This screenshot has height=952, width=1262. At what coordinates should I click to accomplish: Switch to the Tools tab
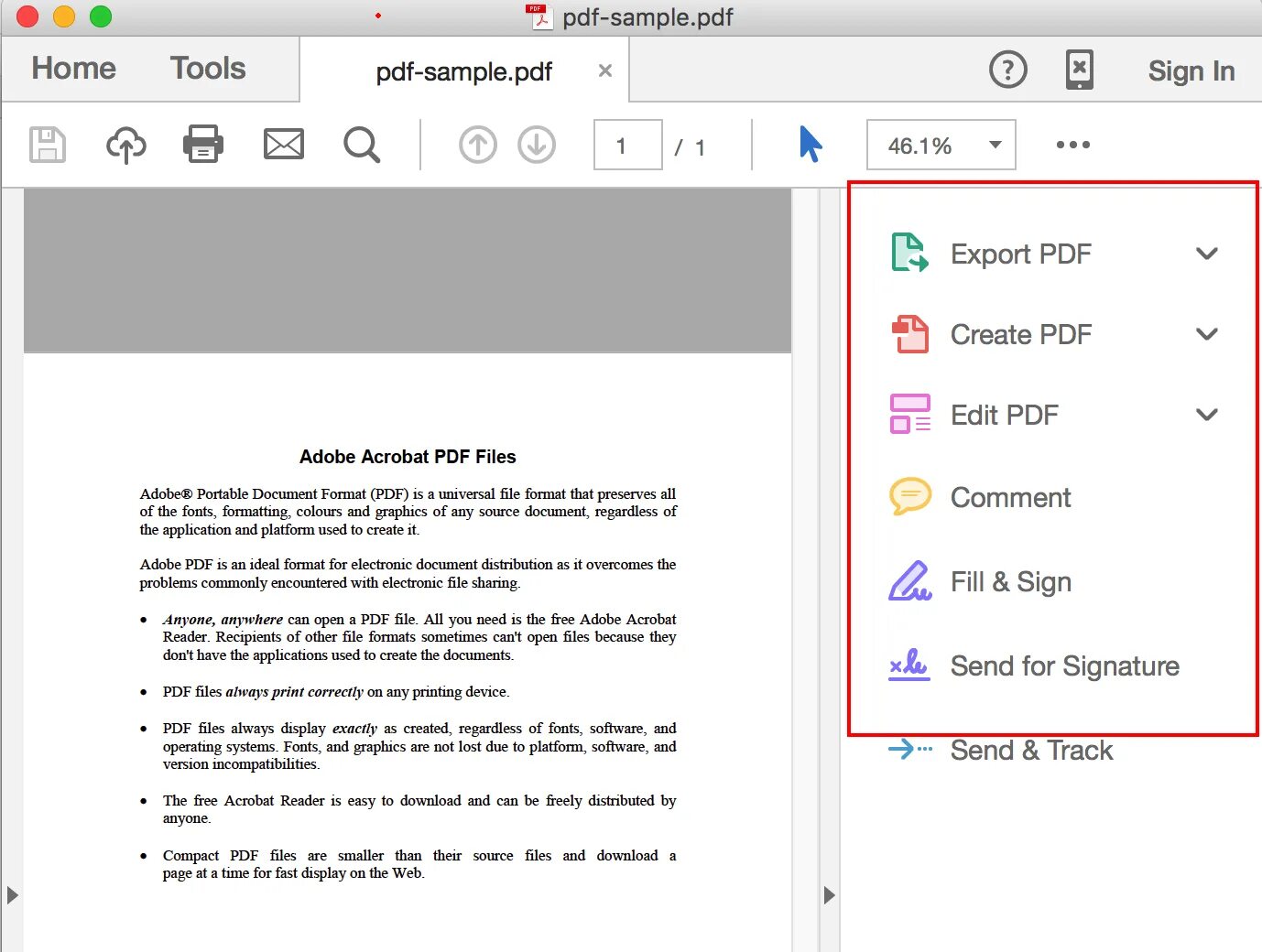208,69
